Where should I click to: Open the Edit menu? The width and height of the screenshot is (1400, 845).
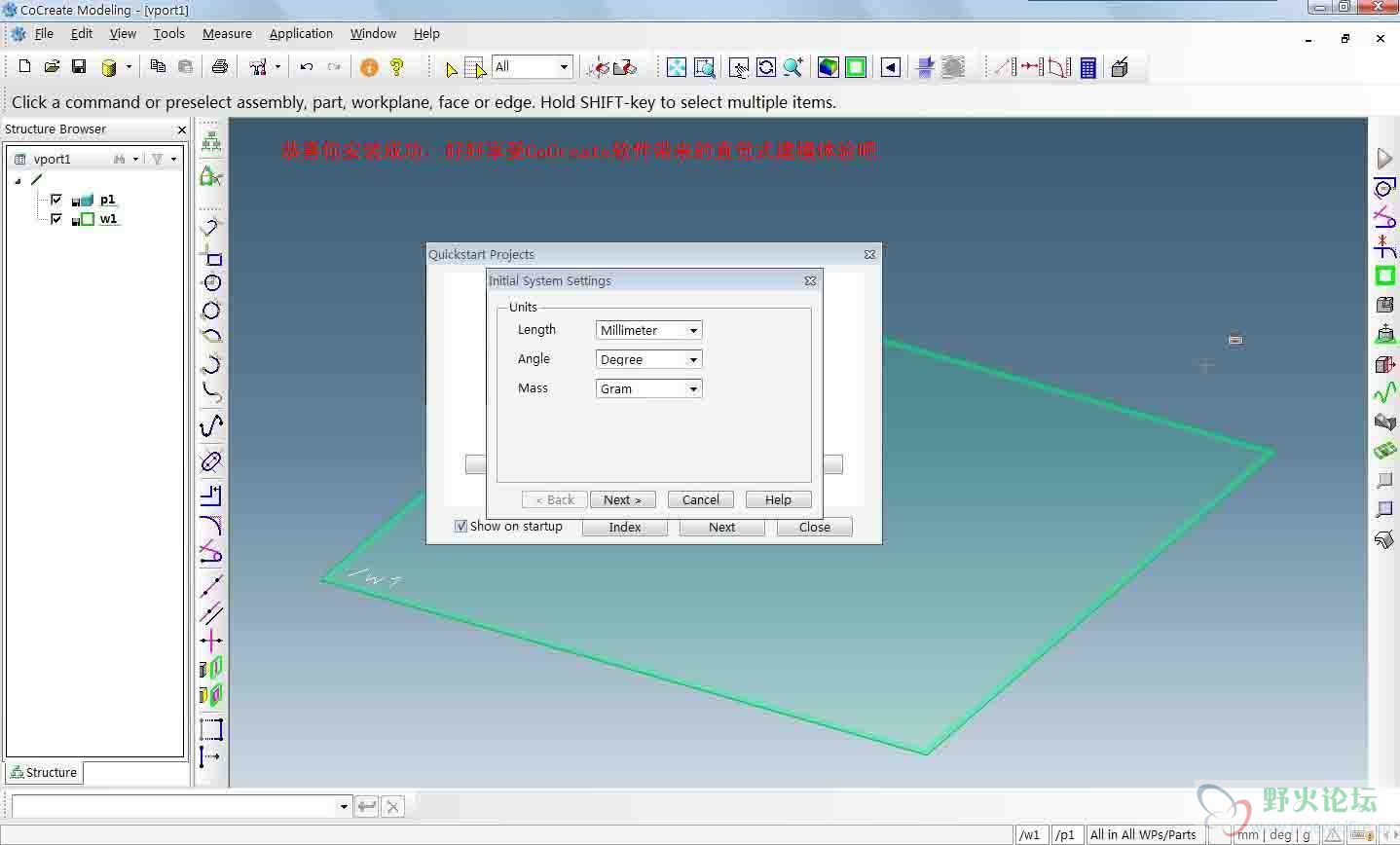(82, 33)
